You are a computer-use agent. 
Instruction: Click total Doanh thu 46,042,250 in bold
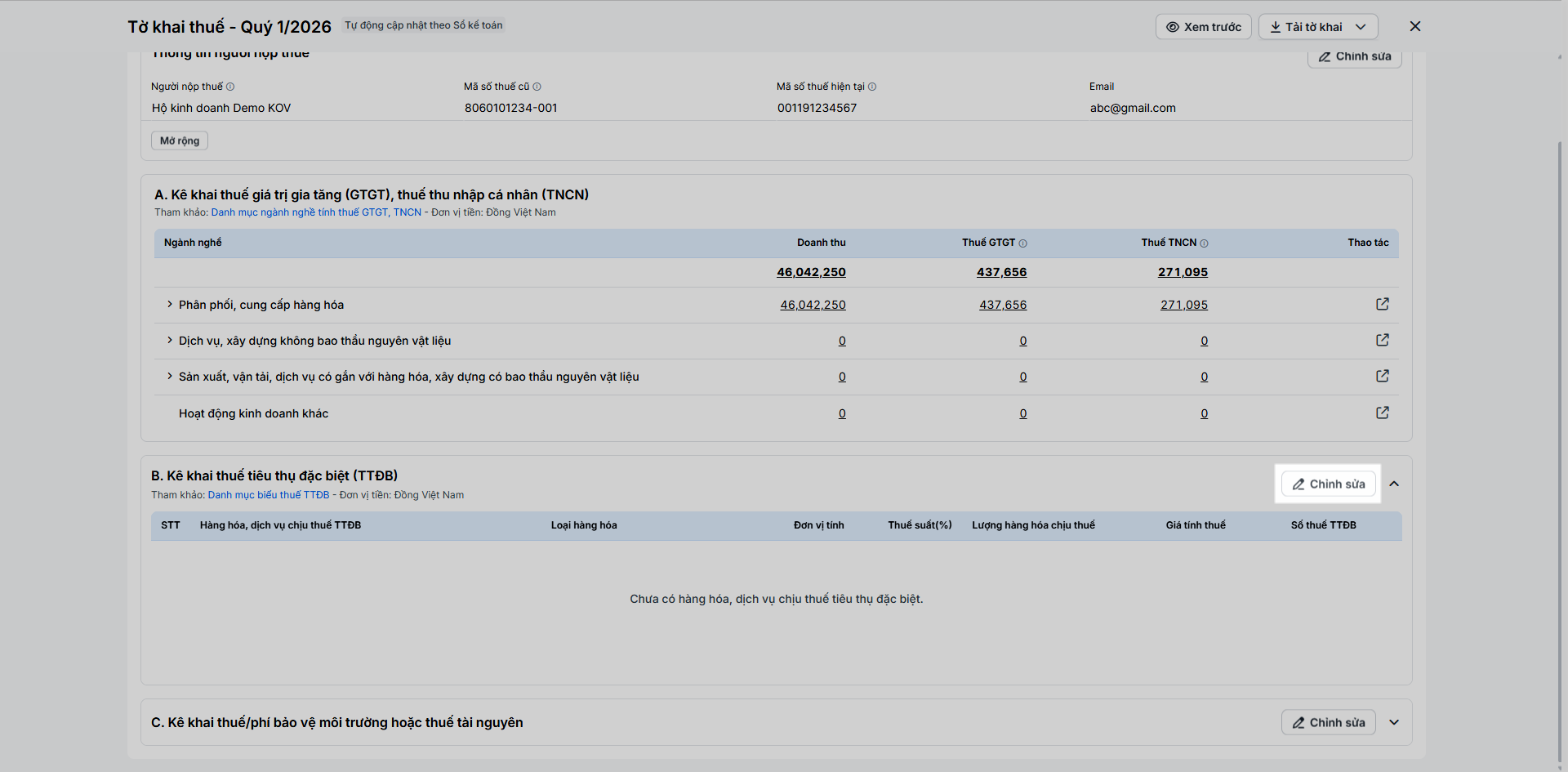pos(811,272)
